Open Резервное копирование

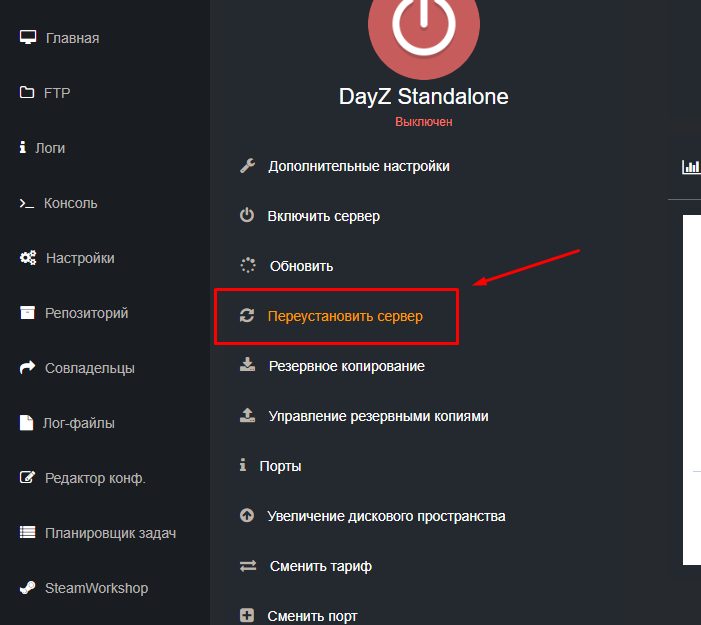click(x=346, y=366)
